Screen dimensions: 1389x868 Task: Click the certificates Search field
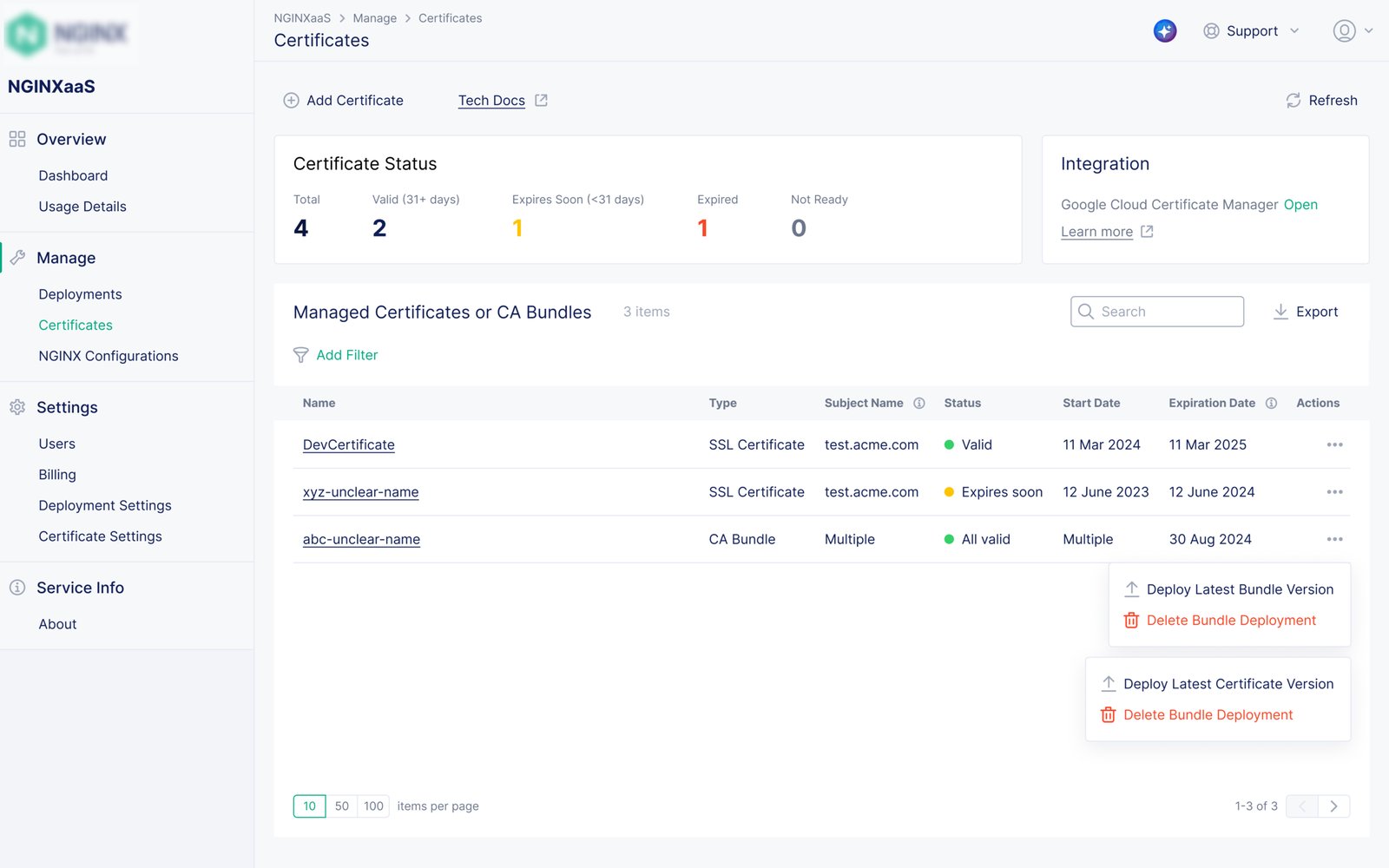point(1166,312)
